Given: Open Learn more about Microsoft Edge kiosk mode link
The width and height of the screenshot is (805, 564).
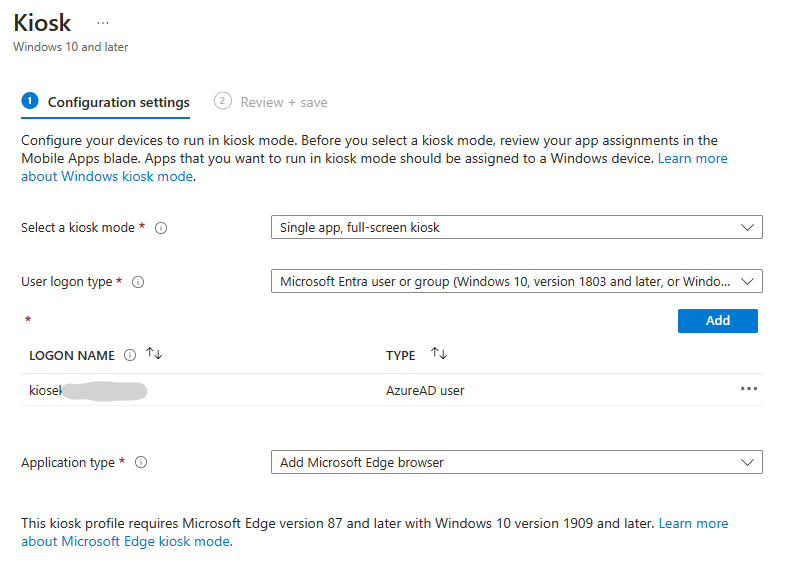Looking at the screenshot, I should [126, 542].
